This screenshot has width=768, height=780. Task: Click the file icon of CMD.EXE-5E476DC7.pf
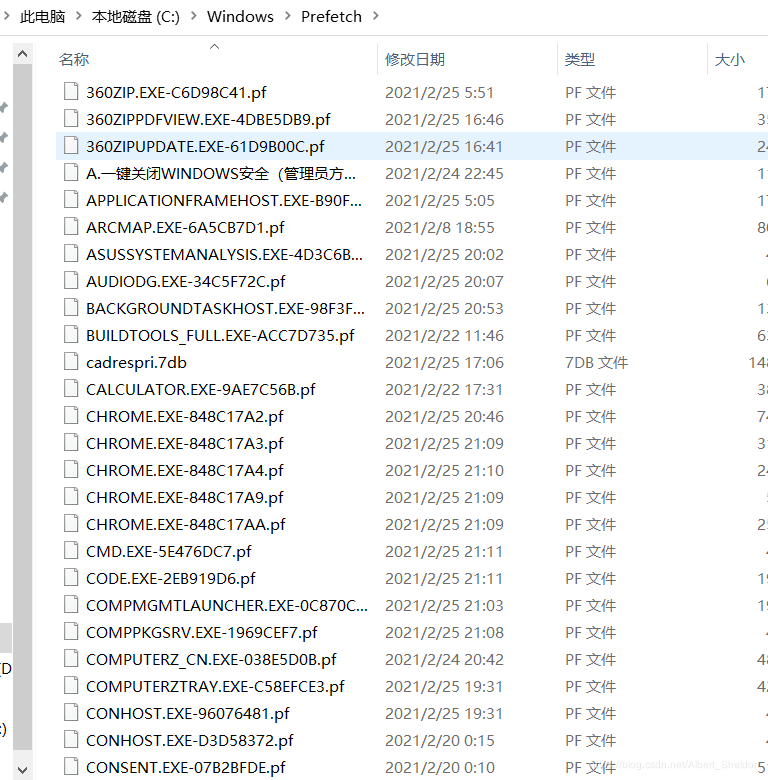[x=71, y=551]
